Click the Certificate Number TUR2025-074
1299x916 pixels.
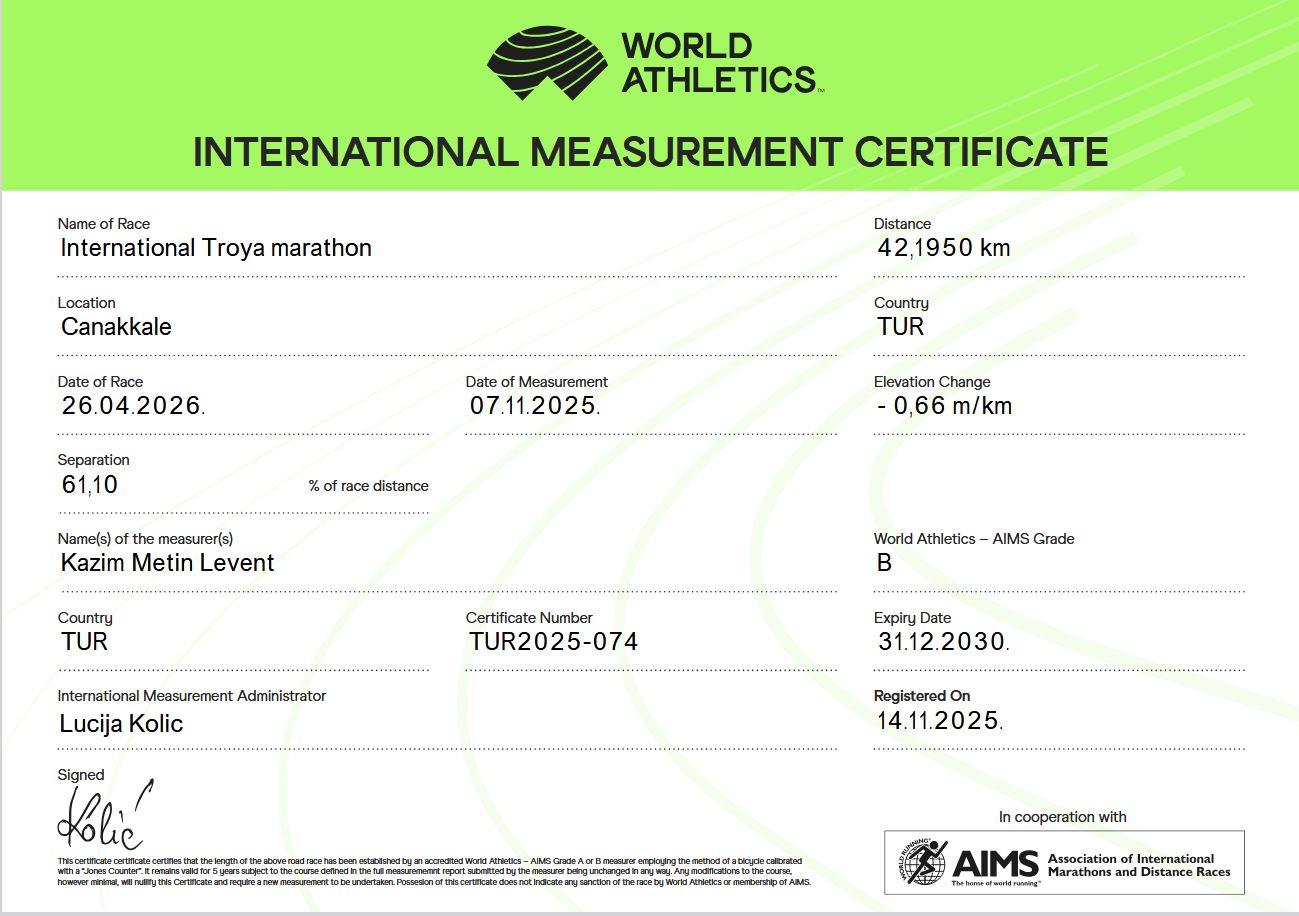tap(553, 642)
